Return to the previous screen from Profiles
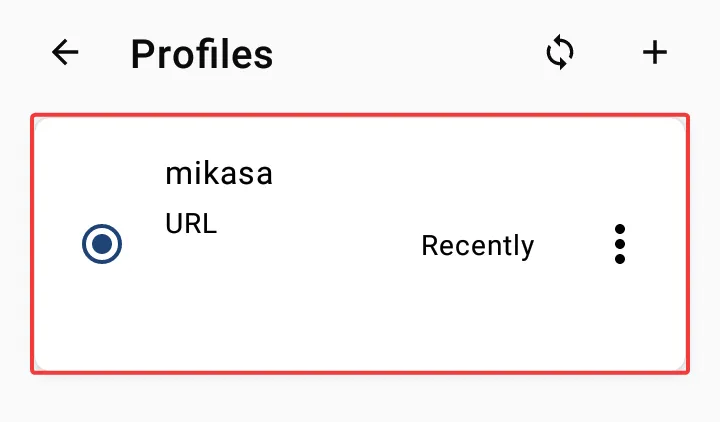 click(65, 52)
